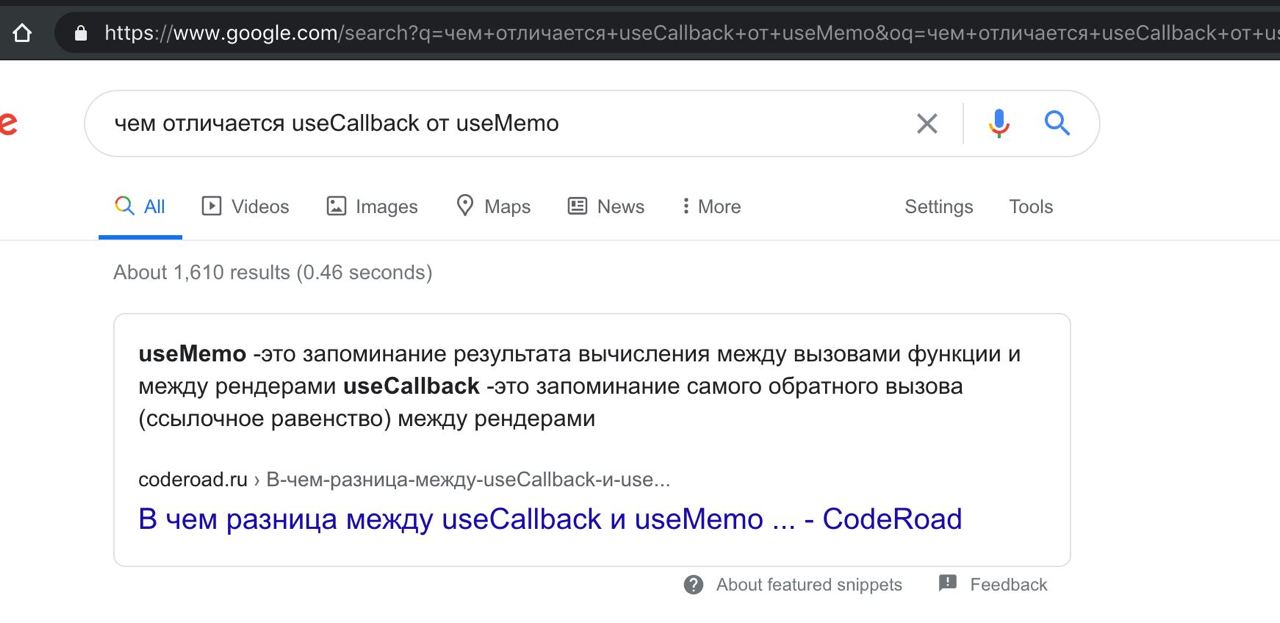Click the featured snippet text about useMemo
This screenshot has height=623, width=1280.
(580, 386)
